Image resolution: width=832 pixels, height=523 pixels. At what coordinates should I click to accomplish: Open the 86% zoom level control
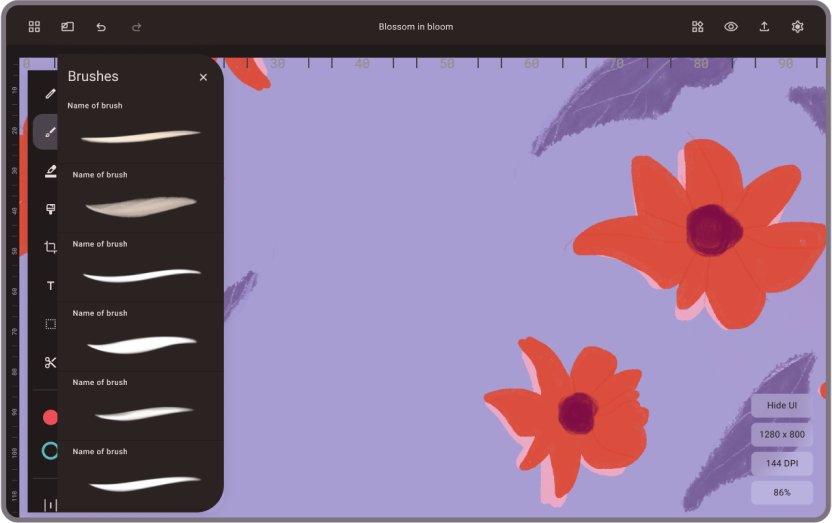pos(781,492)
